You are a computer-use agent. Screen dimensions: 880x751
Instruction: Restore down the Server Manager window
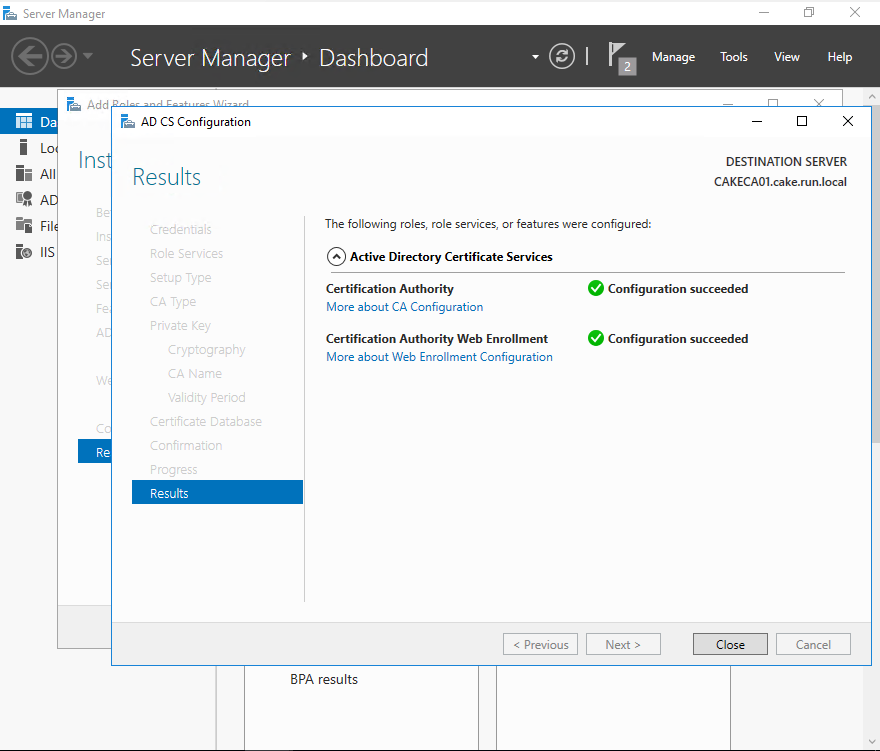(809, 12)
